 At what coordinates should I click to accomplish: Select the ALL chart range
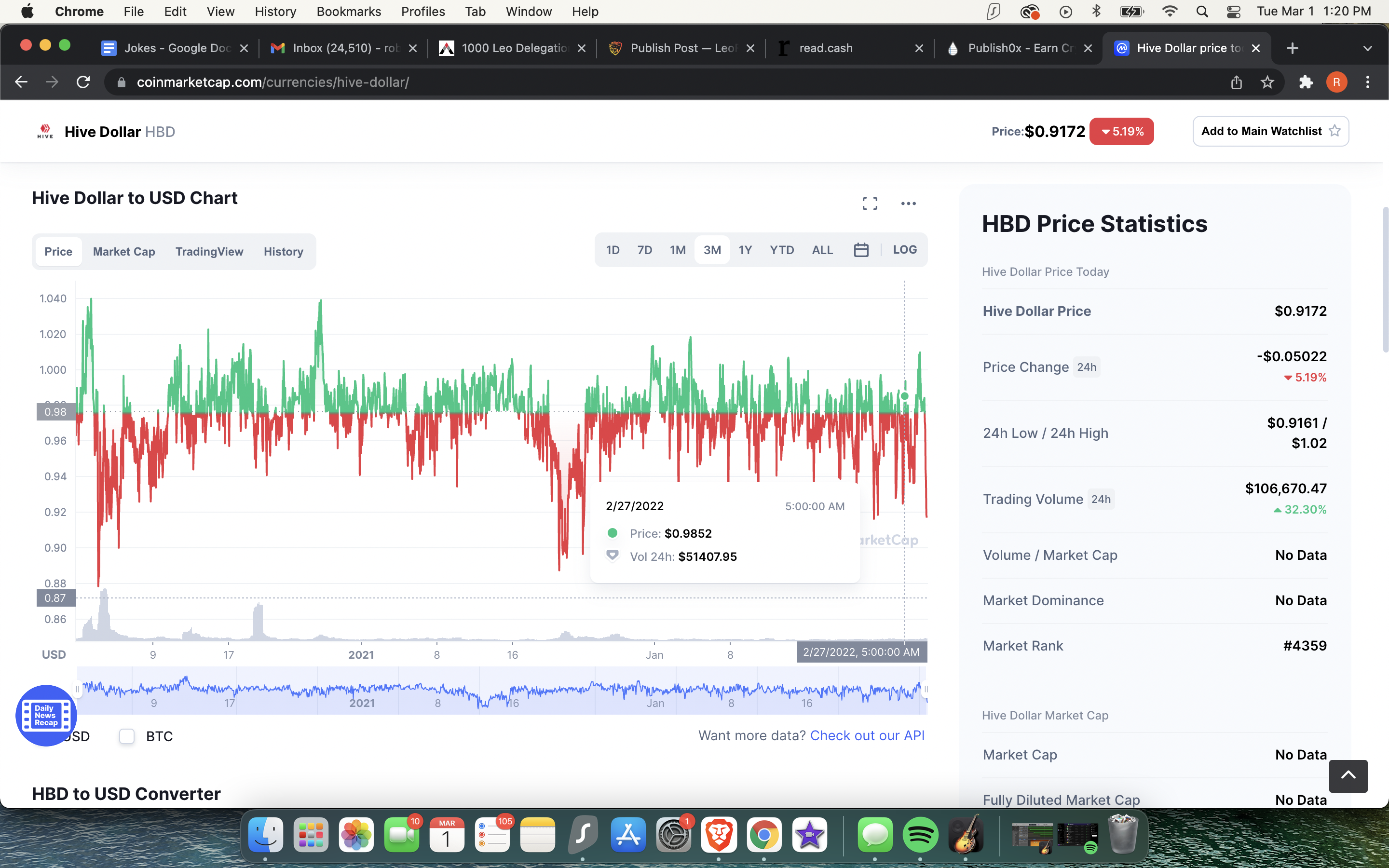point(822,250)
